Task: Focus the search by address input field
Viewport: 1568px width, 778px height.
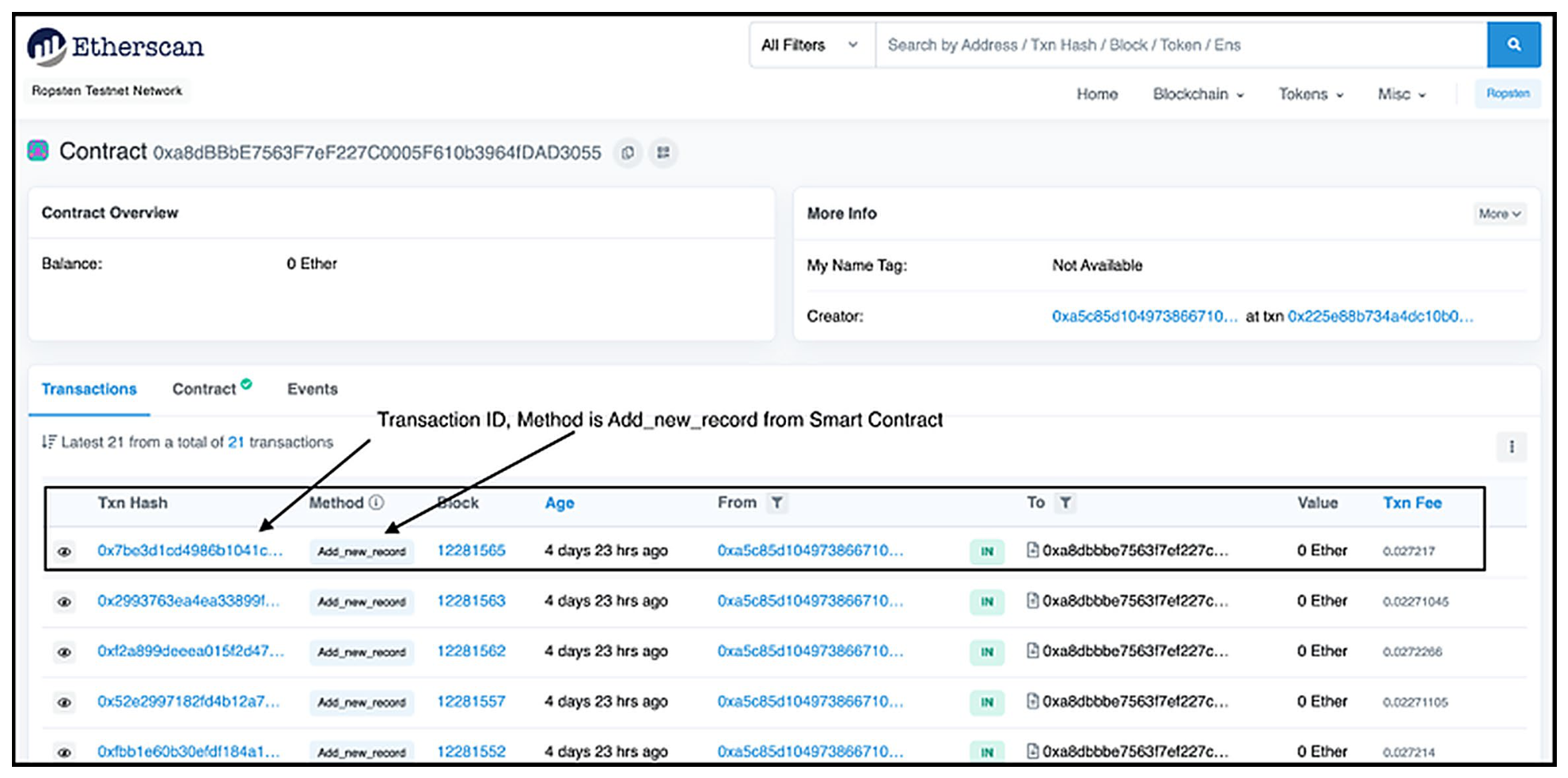Action: (x=1181, y=45)
